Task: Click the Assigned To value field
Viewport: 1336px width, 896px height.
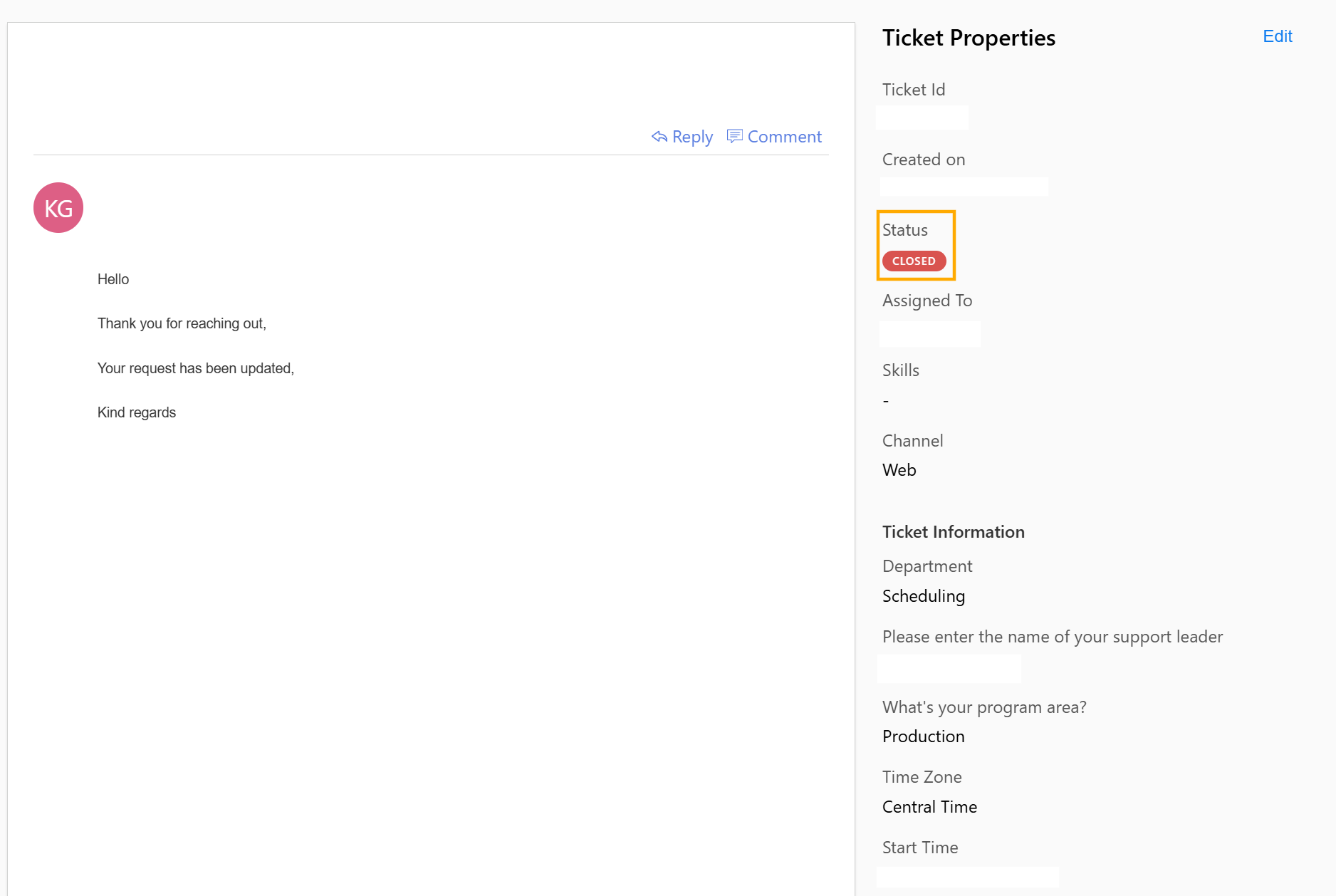Action: [929, 333]
